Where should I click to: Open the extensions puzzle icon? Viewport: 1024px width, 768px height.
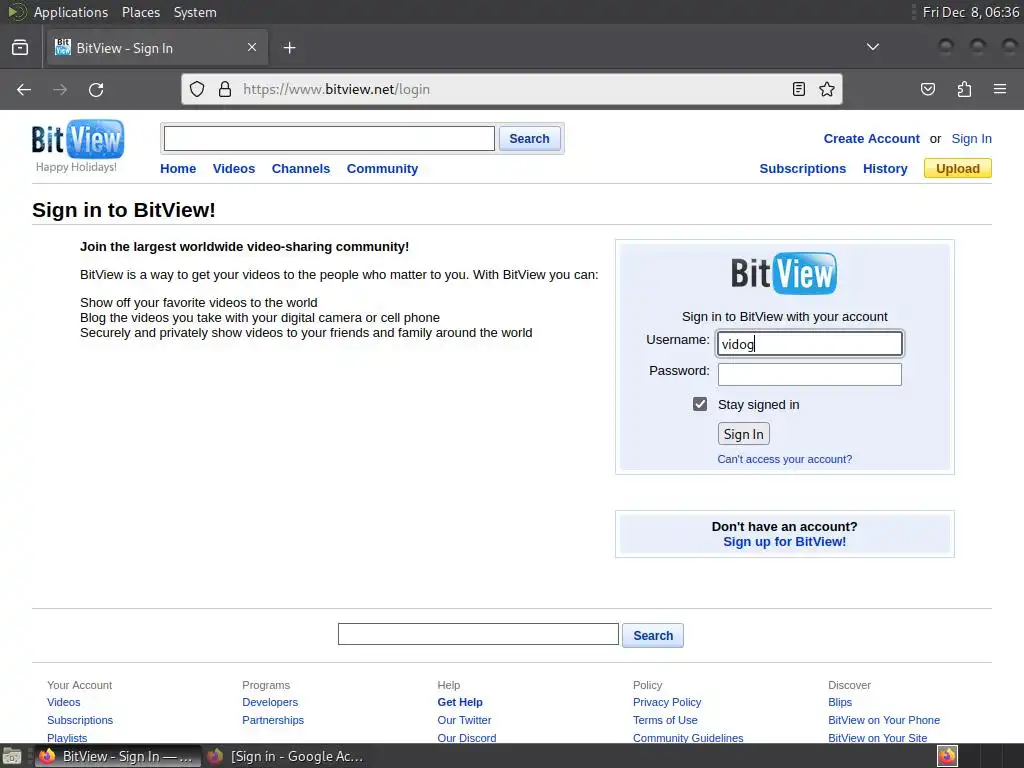point(964,89)
